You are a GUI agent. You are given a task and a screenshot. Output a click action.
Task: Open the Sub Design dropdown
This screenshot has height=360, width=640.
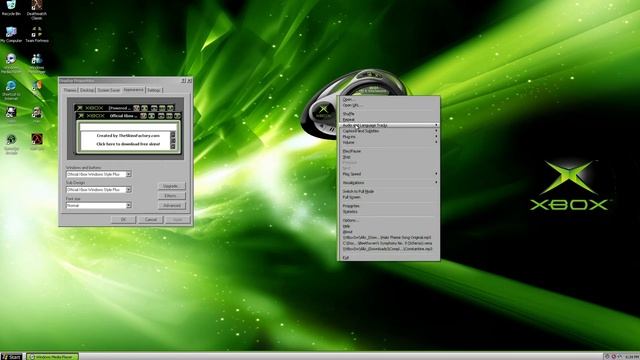click(x=98, y=190)
